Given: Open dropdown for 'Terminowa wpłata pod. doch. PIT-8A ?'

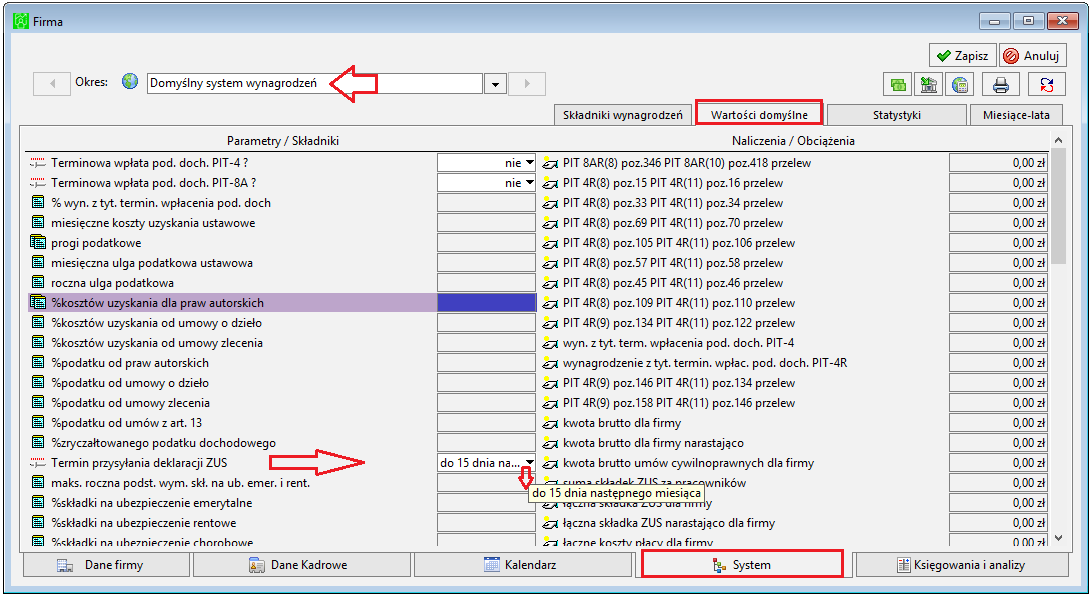Looking at the screenshot, I should (x=529, y=183).
